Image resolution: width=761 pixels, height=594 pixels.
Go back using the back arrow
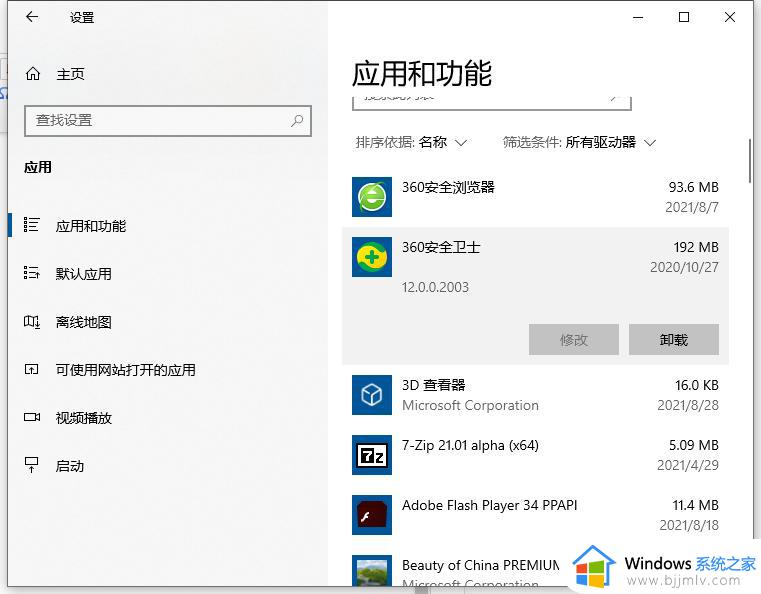pos(32,17)
